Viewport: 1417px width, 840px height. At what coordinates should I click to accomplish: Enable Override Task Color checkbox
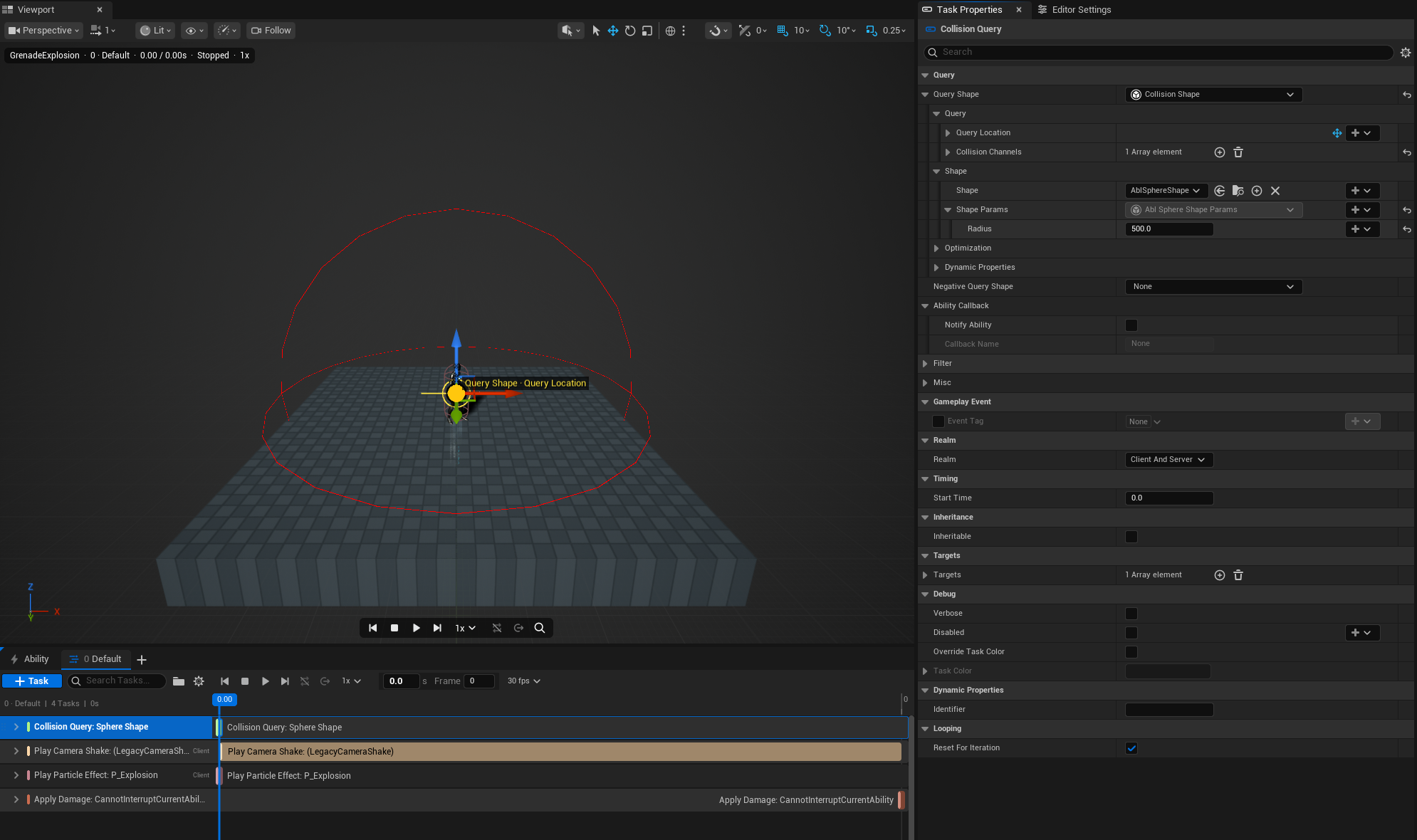1131,652
